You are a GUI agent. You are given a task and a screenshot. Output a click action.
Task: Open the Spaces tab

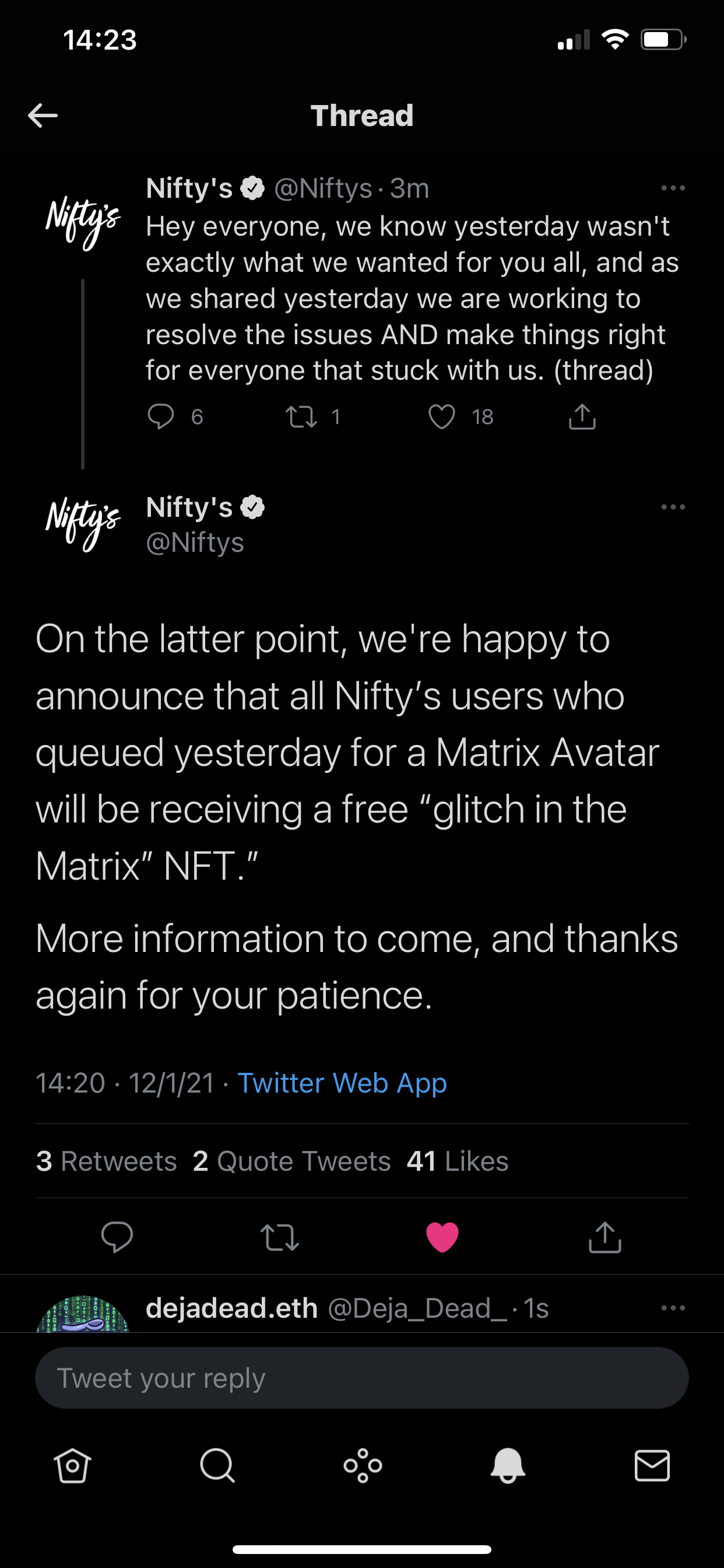(363, 1465)
